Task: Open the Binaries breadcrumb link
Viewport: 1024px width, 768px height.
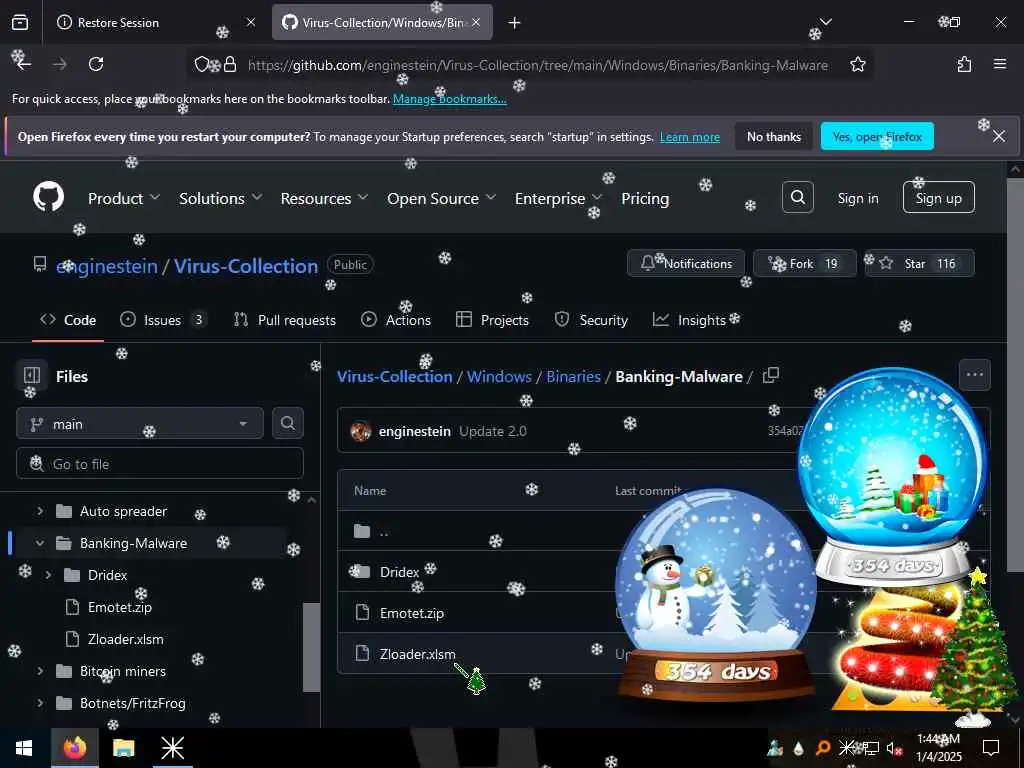Action: 573,376
